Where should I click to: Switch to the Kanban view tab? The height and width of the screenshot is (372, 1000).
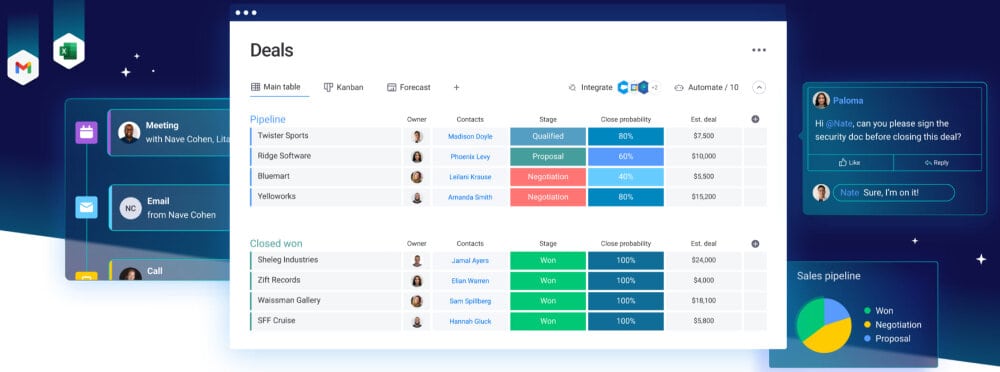click(x=343, y=87)
